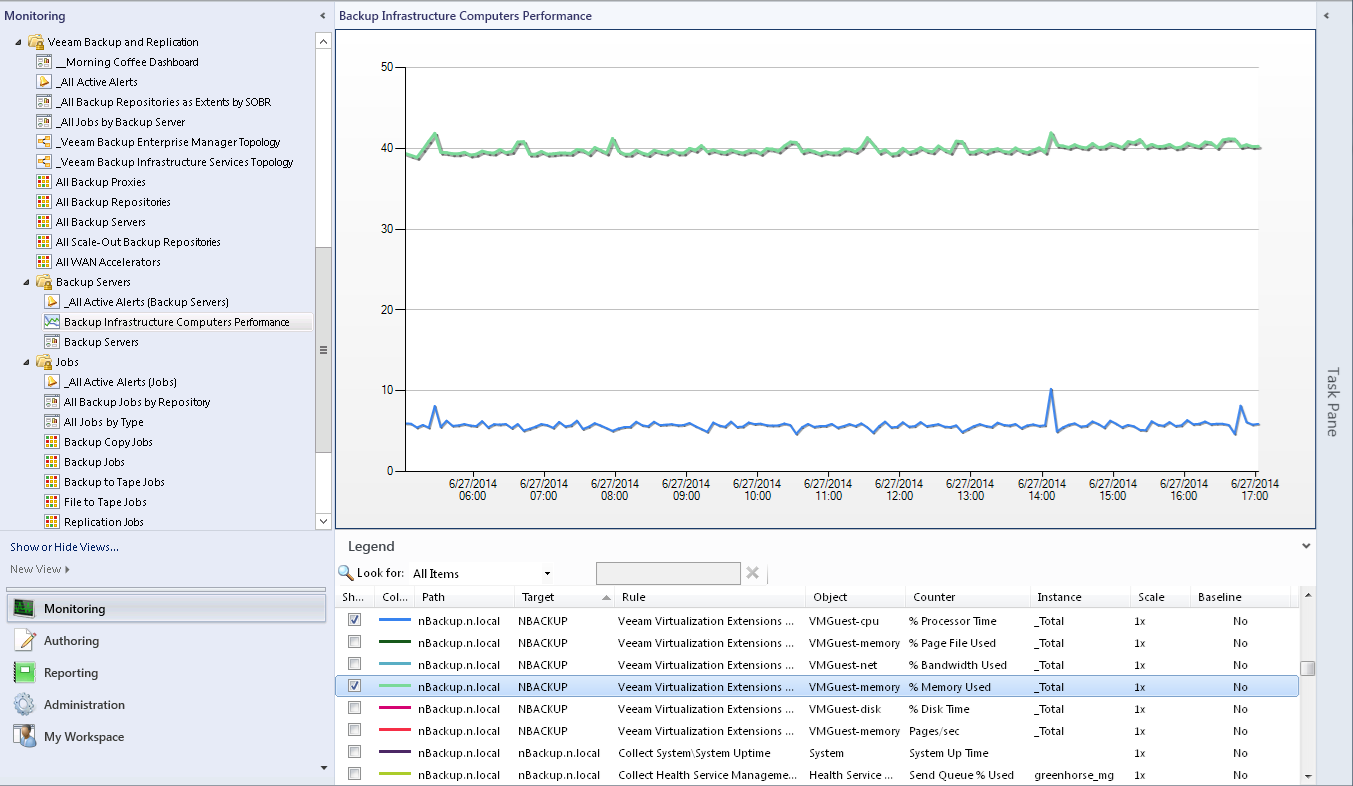
Task: Open Show or Hide Views link
Action: tap(64, 547)
